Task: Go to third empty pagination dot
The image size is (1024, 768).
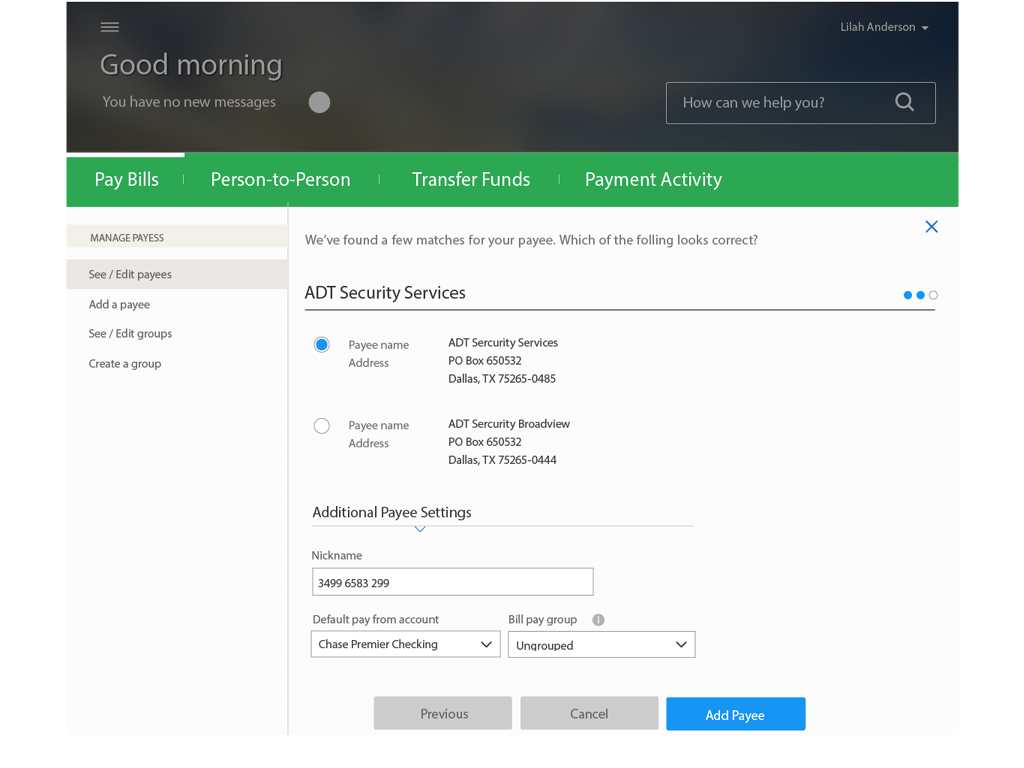Action: [933, 295]
